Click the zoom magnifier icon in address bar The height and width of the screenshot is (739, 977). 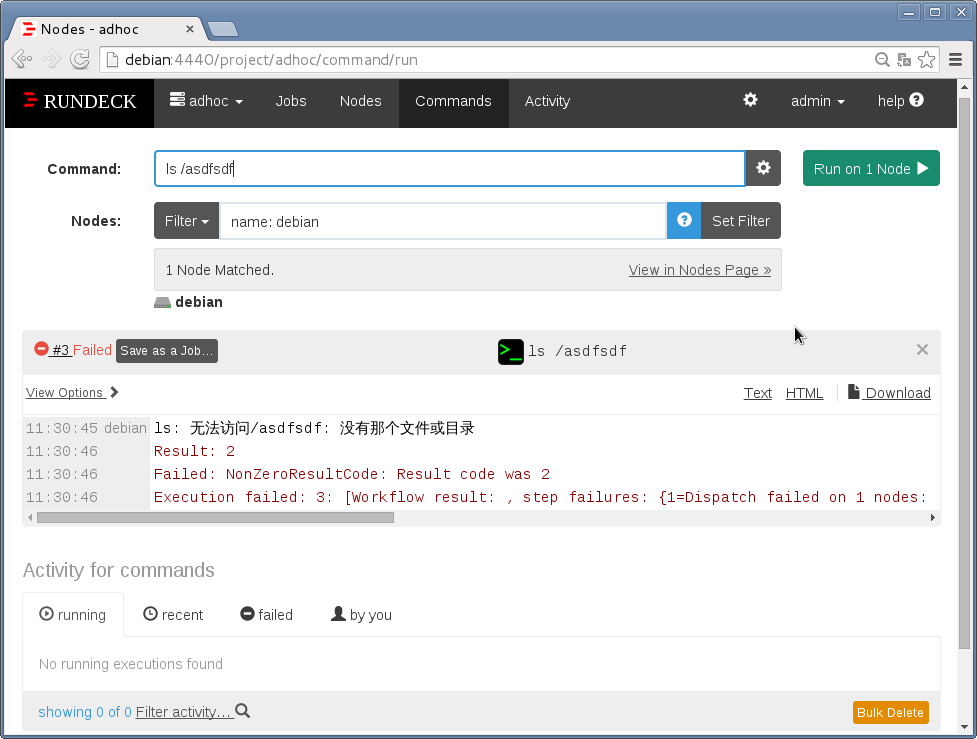pyautogui.click(x=882, y=60)
